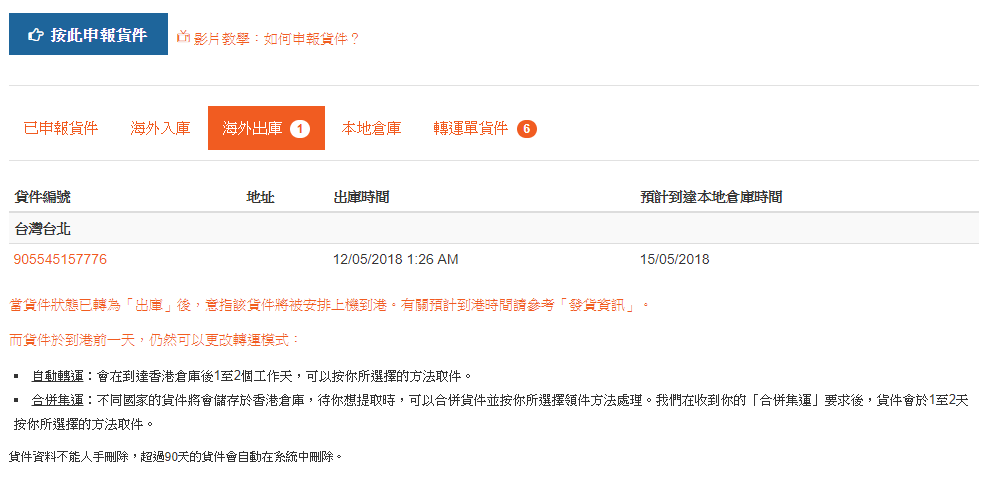The image size is (984, 479).
Task: Click the underlined 自動轉運 term
Action: click(x=58, y=376)
